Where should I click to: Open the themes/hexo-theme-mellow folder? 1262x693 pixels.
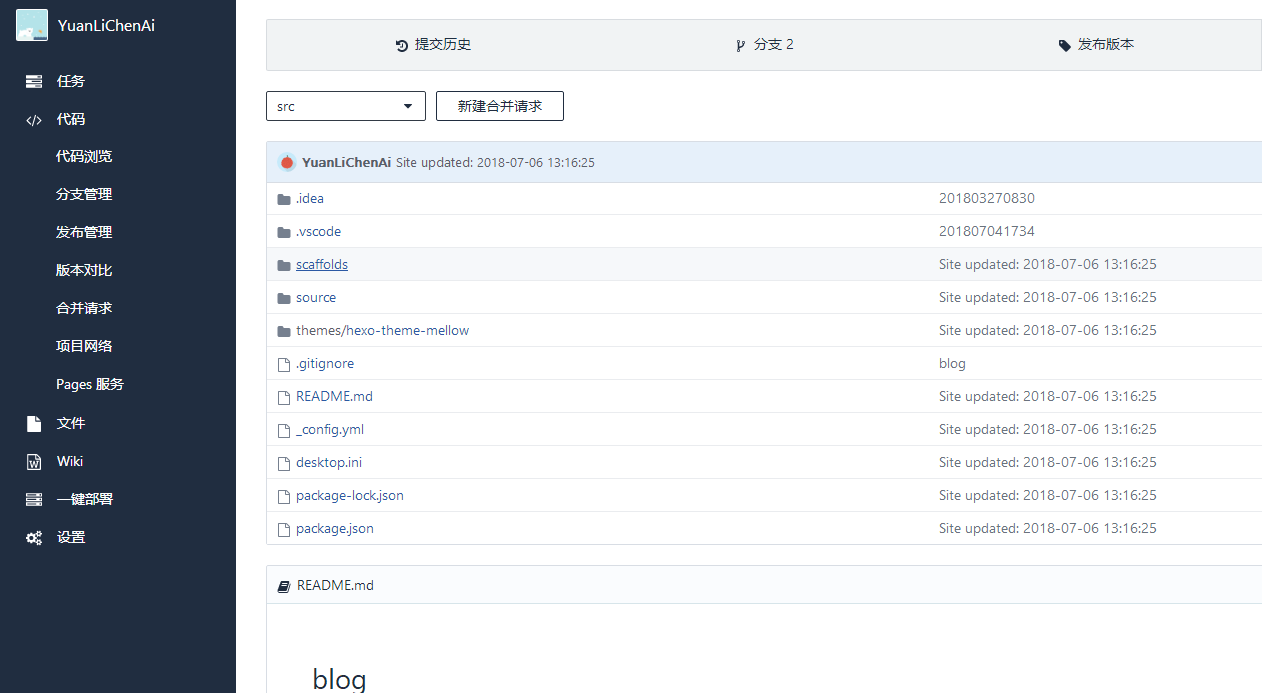(x=382, y=331)
